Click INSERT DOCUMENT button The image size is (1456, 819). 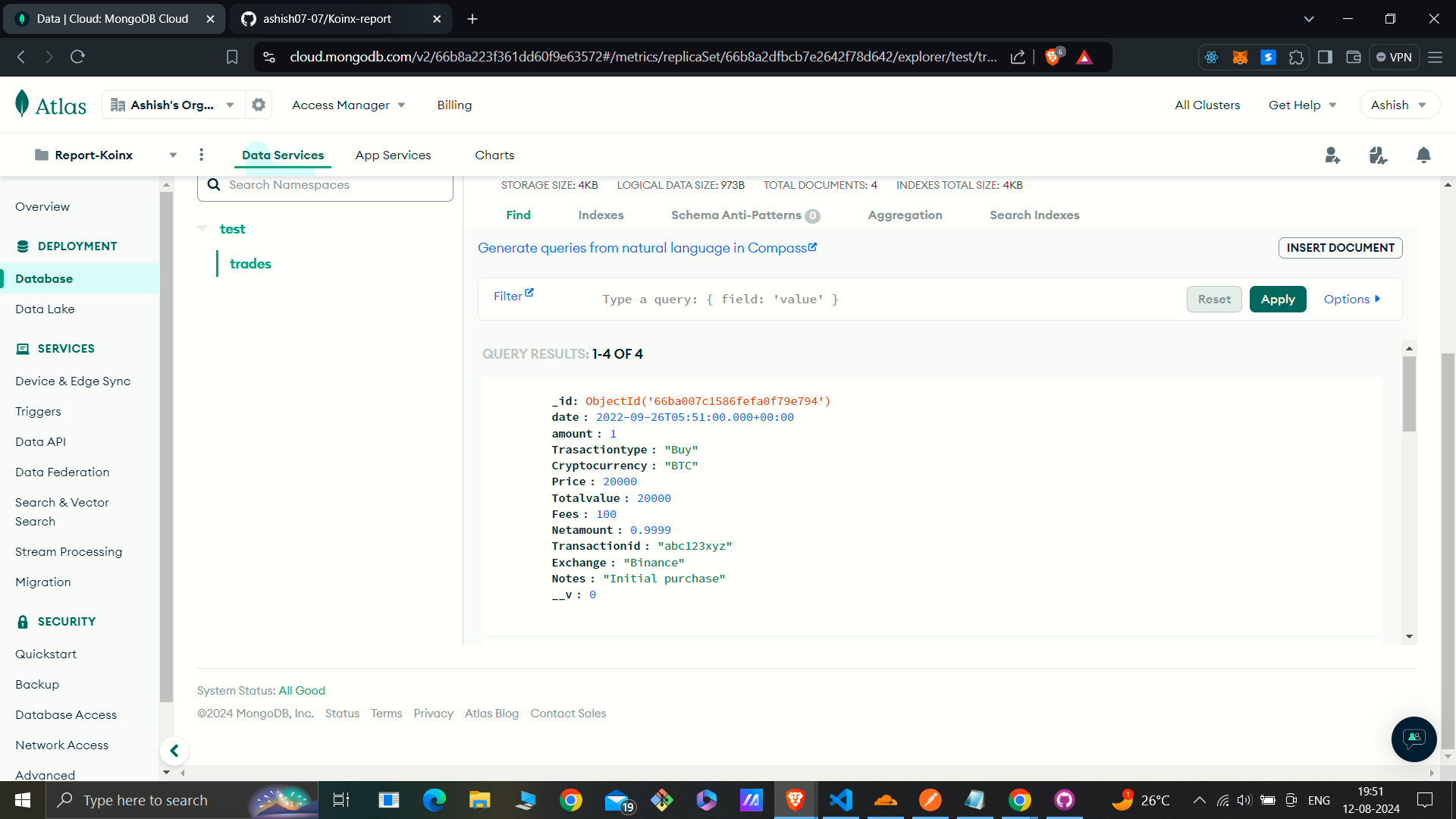tap(1340, 248)
